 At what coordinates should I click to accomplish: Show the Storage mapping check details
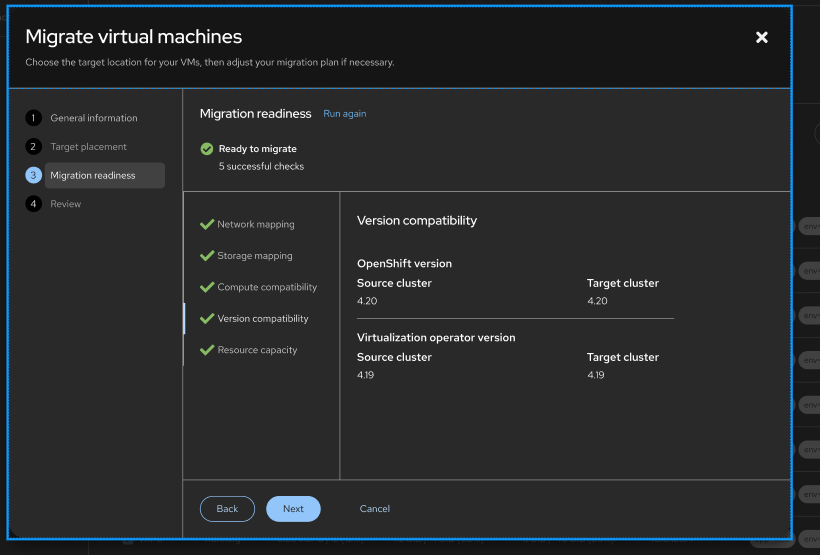255,256
